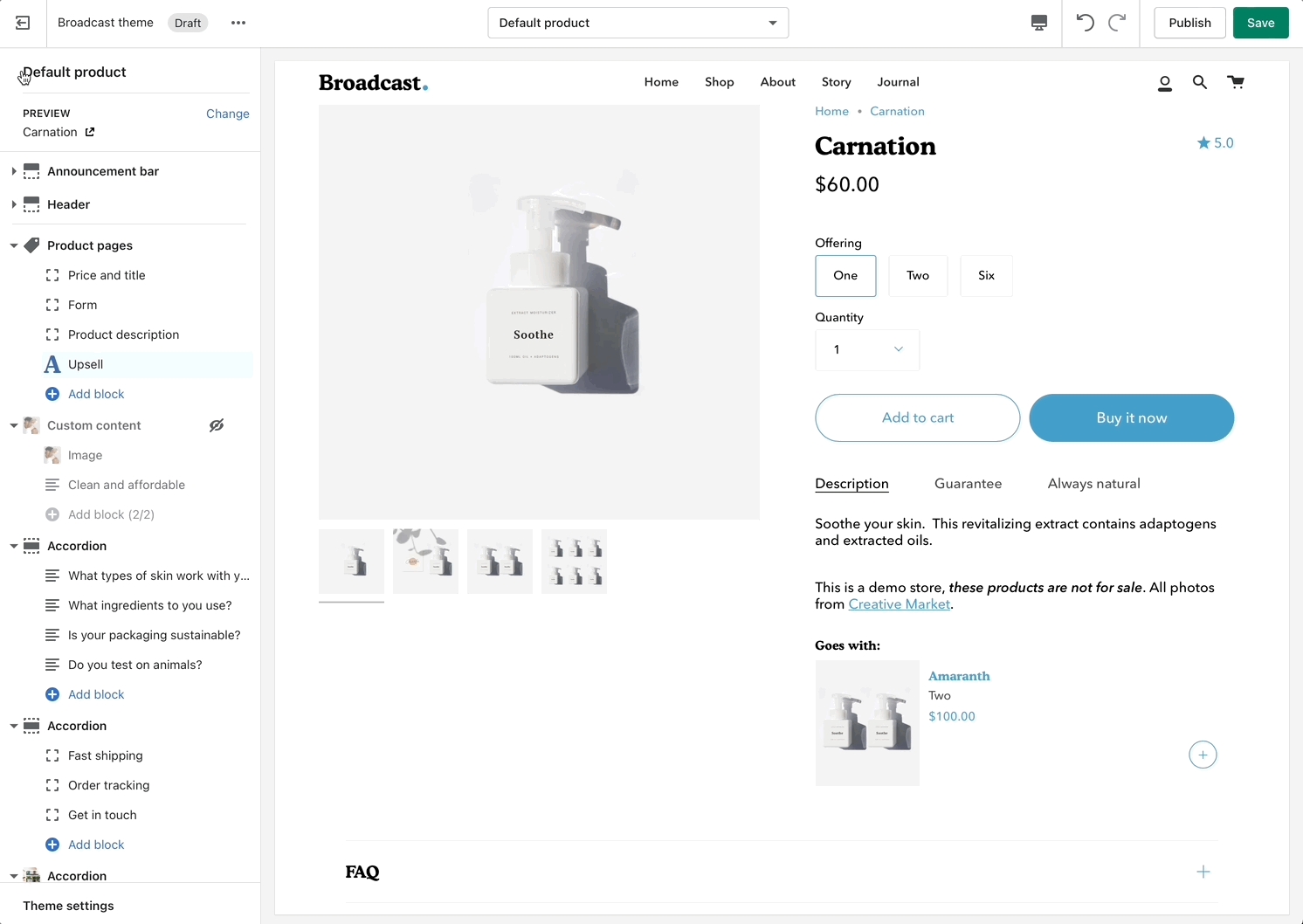The image size is (1303, 924).
Task: Open the three-dots more actions menu
Action: pos(238,23)
